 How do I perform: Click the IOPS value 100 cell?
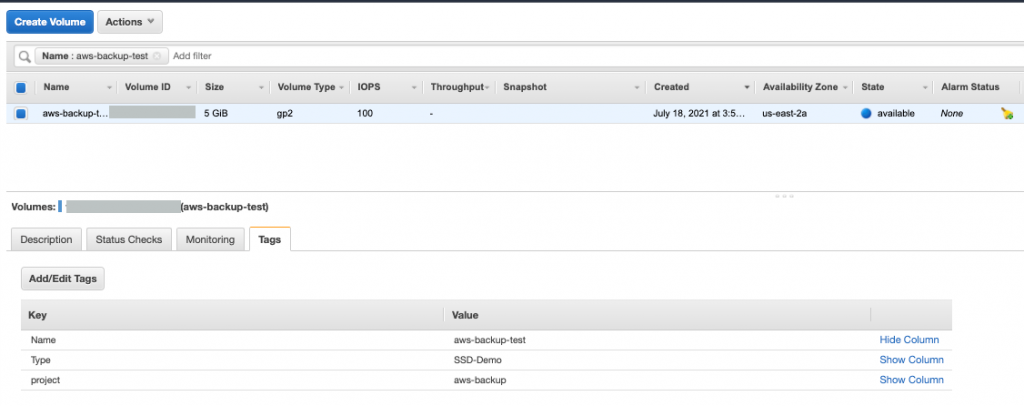365,114
